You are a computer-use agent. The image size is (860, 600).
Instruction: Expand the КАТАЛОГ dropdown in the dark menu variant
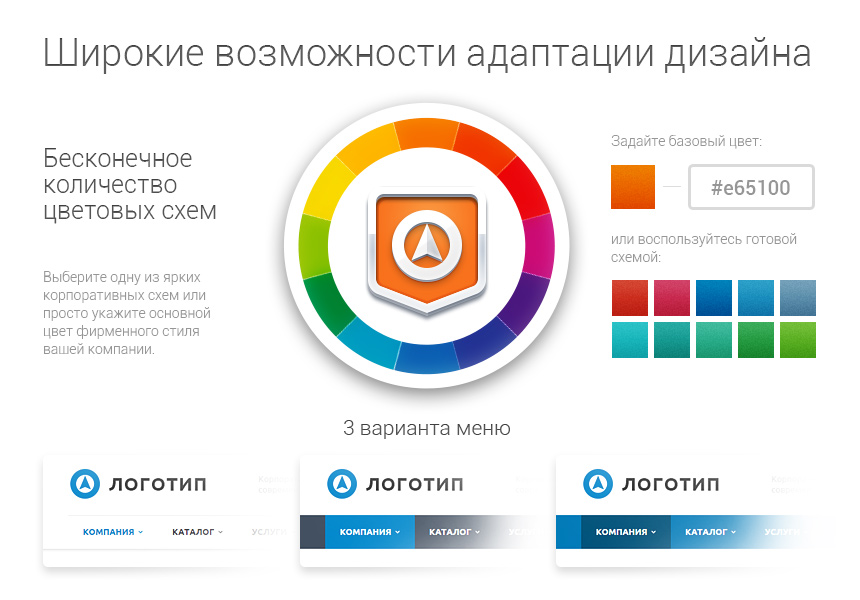tap(452, 531)
